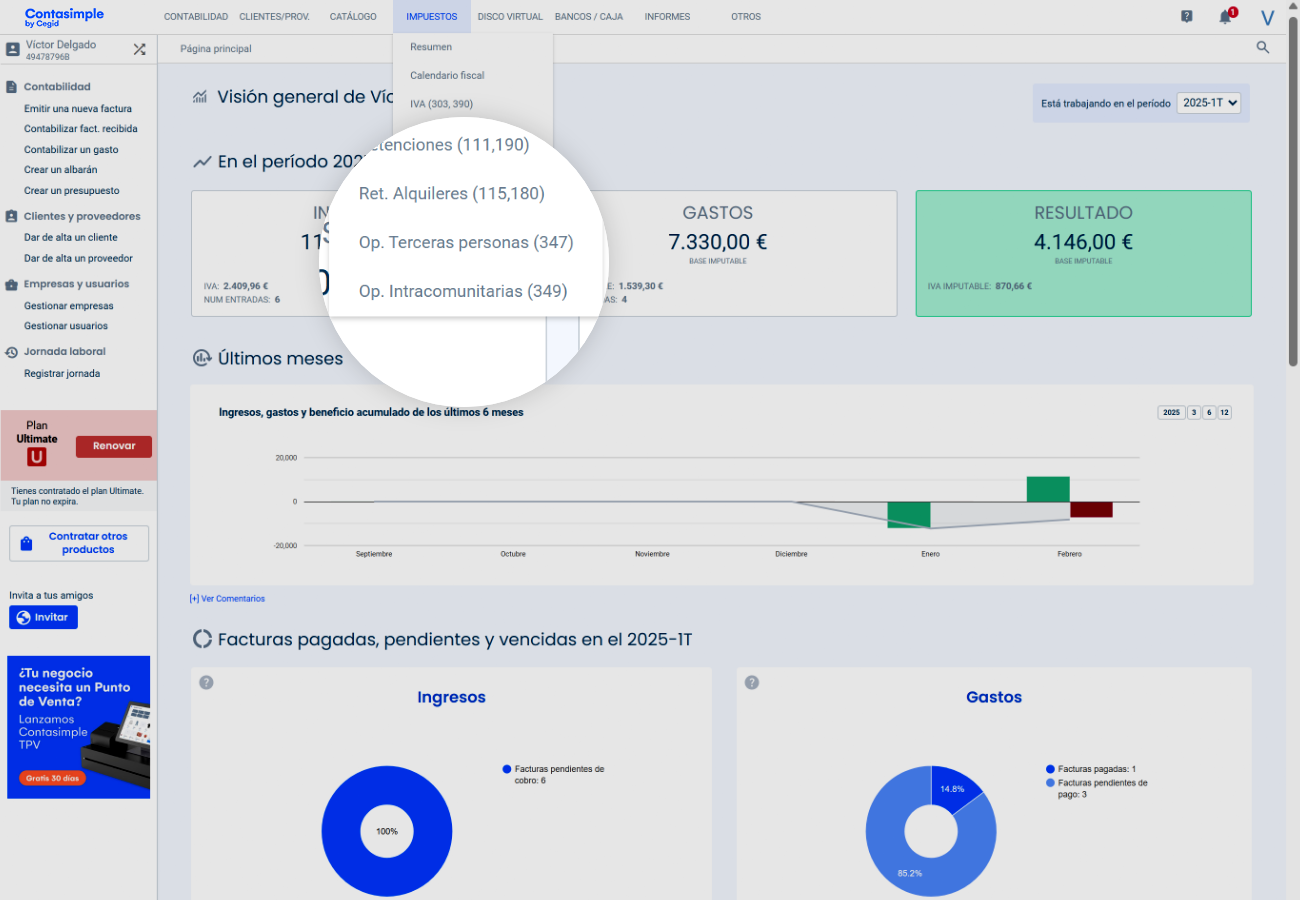Open the CATÁLOGO top menu
Viewport: 1300px width, 900px height.
click(x=353, y=17)
